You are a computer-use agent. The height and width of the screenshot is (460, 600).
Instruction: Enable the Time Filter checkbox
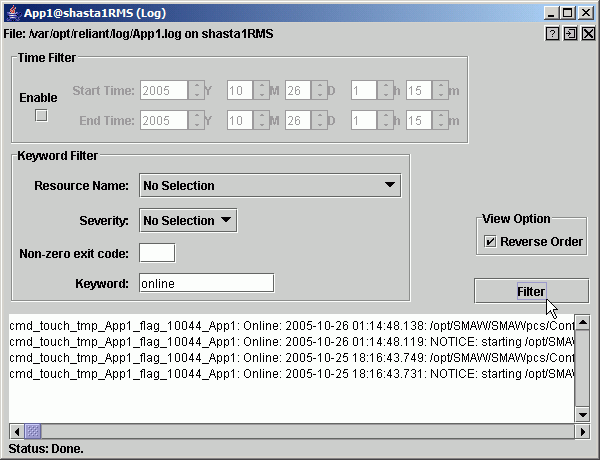point(41,115)
